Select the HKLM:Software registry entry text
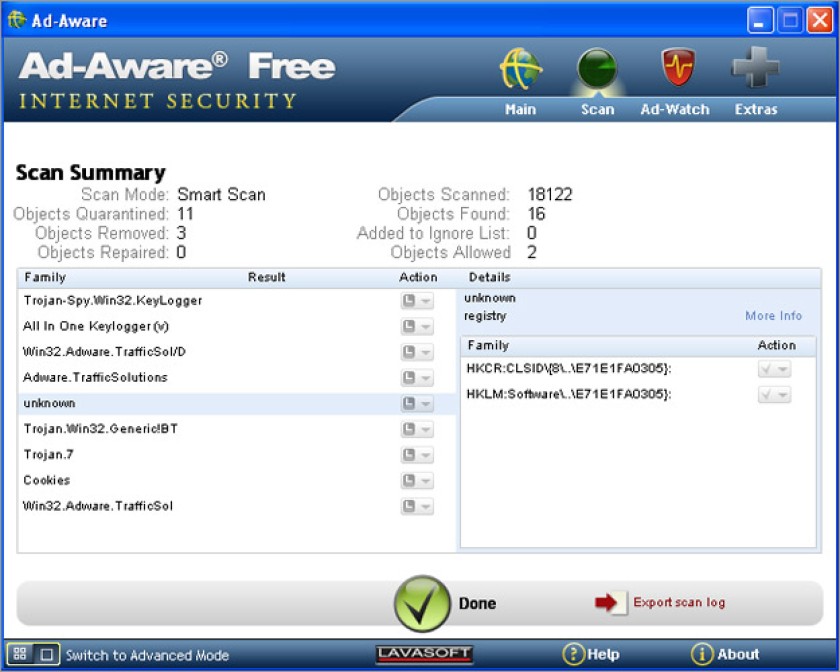Screen dimensions: 840x672 click(569, 394)
